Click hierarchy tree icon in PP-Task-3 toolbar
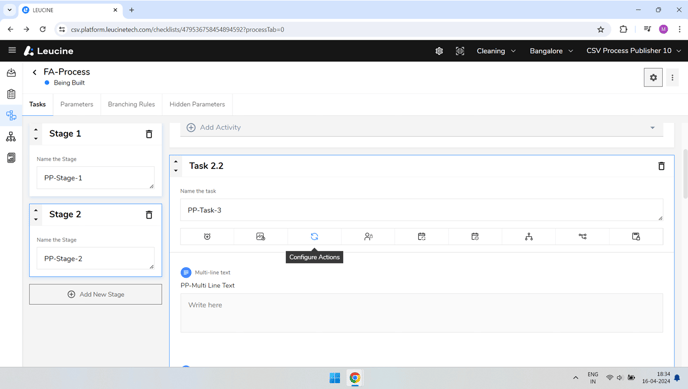Image resolution: width=688 pixels, height=389 pixels. [x=529, y=236]
